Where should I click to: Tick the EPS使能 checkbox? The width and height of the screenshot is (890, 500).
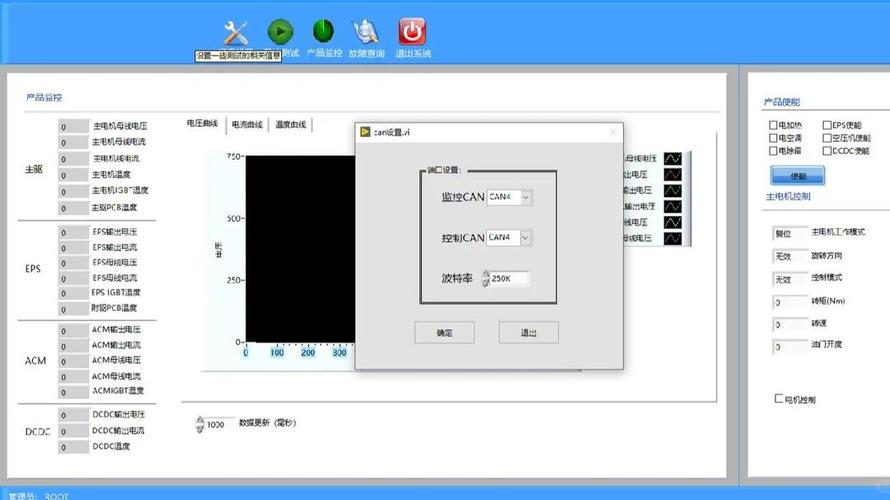click(x=827, y=125)
